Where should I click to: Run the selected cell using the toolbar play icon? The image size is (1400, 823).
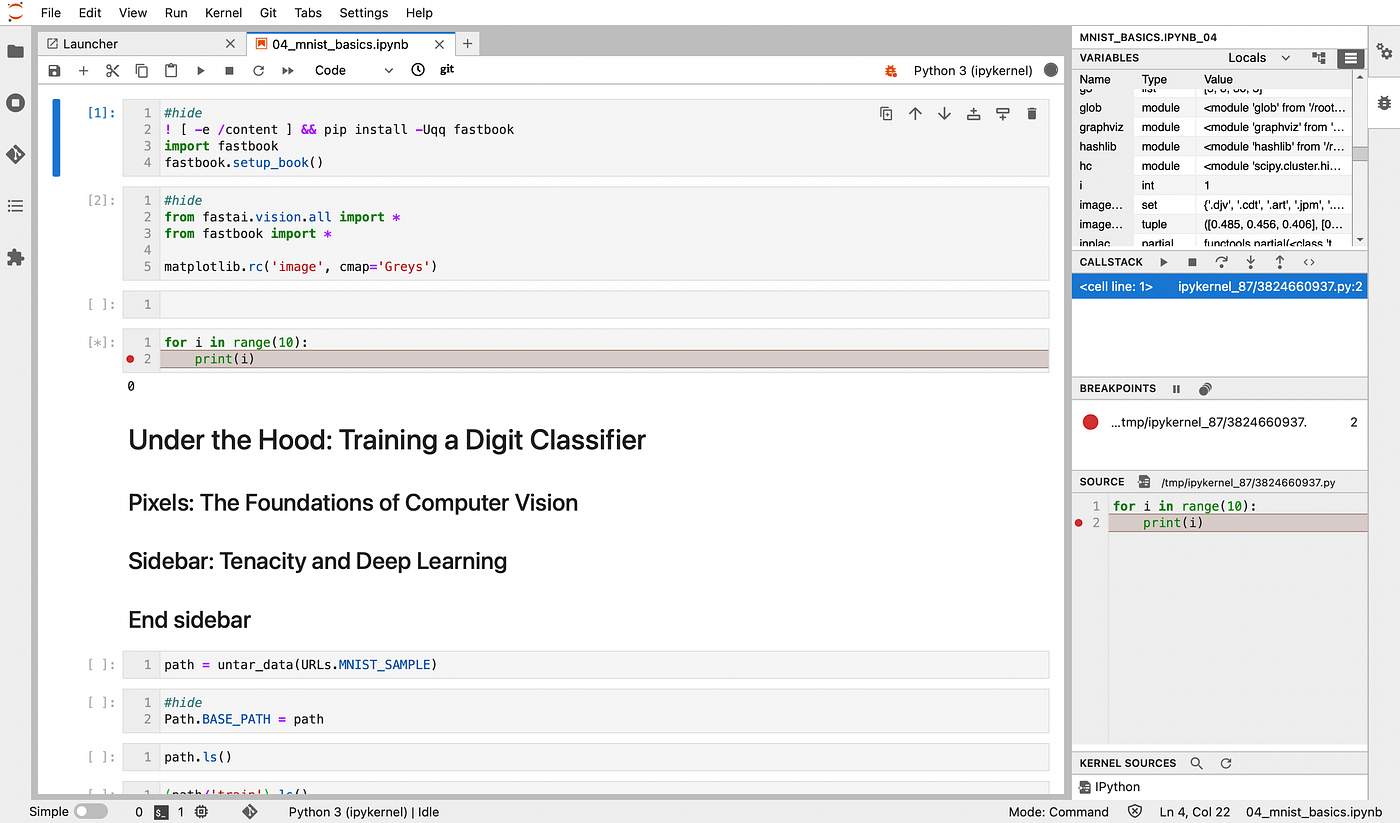click(200, 70)
